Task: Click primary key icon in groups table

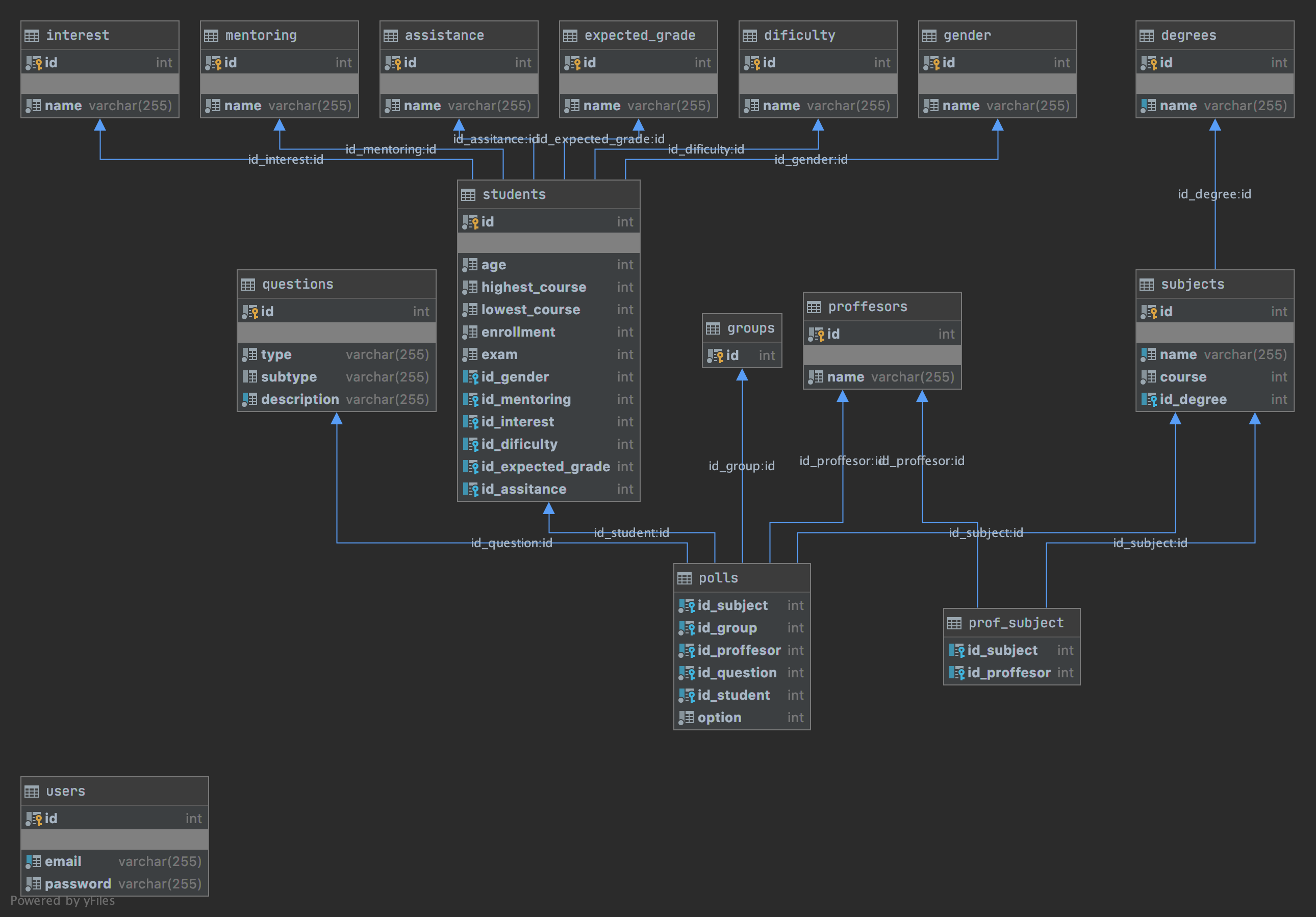Action: coord(715,356)
